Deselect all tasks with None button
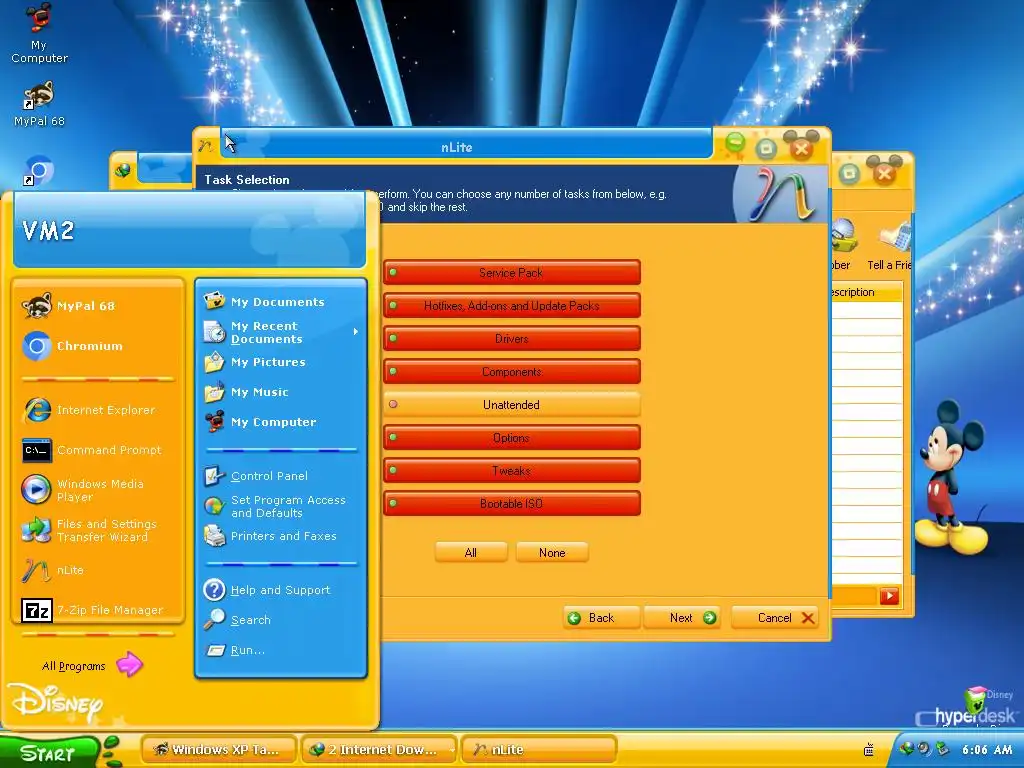This screenshot has width=1024, height=768. (x=552, y=552)
